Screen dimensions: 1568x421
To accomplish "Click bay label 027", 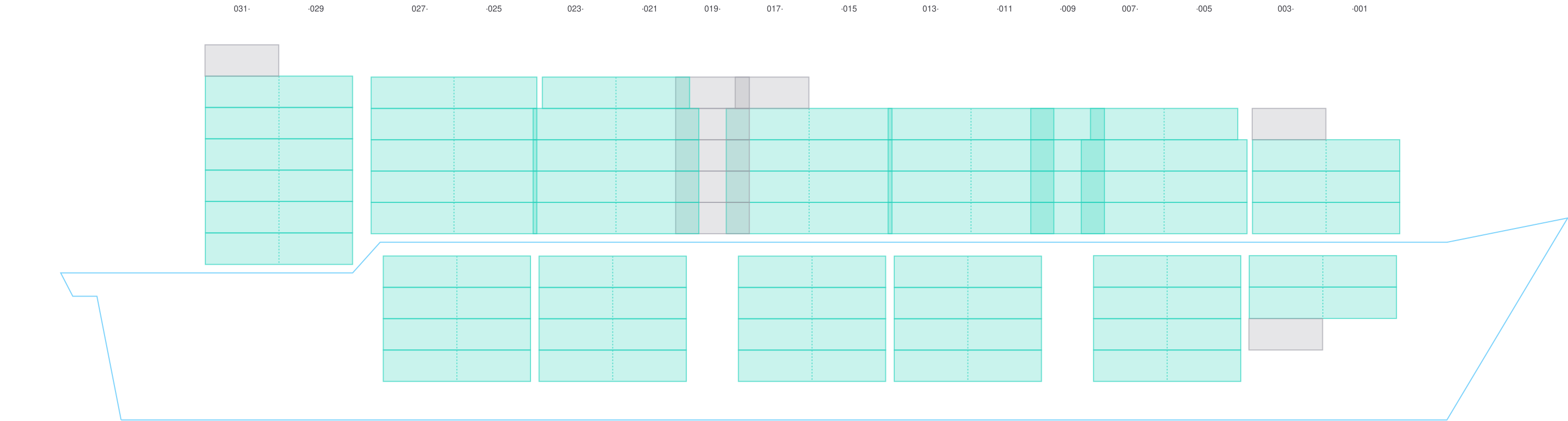I will 419,9.
